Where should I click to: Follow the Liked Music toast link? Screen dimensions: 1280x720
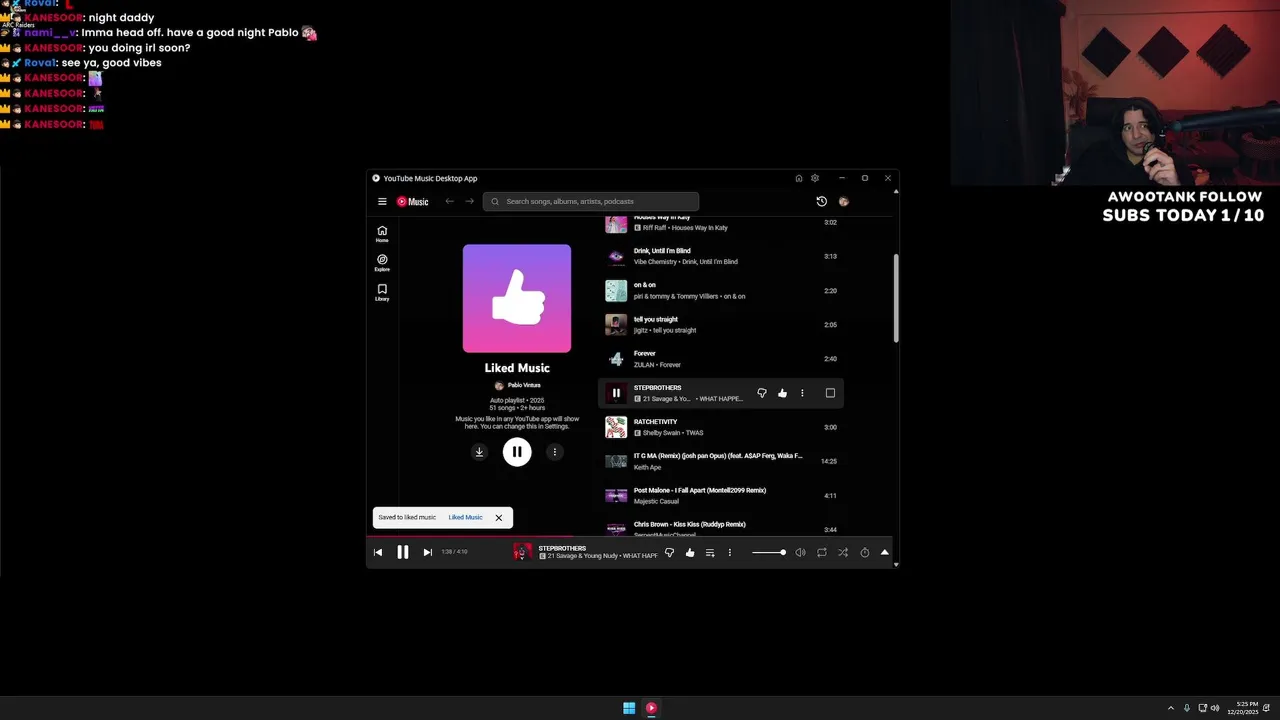465,517
